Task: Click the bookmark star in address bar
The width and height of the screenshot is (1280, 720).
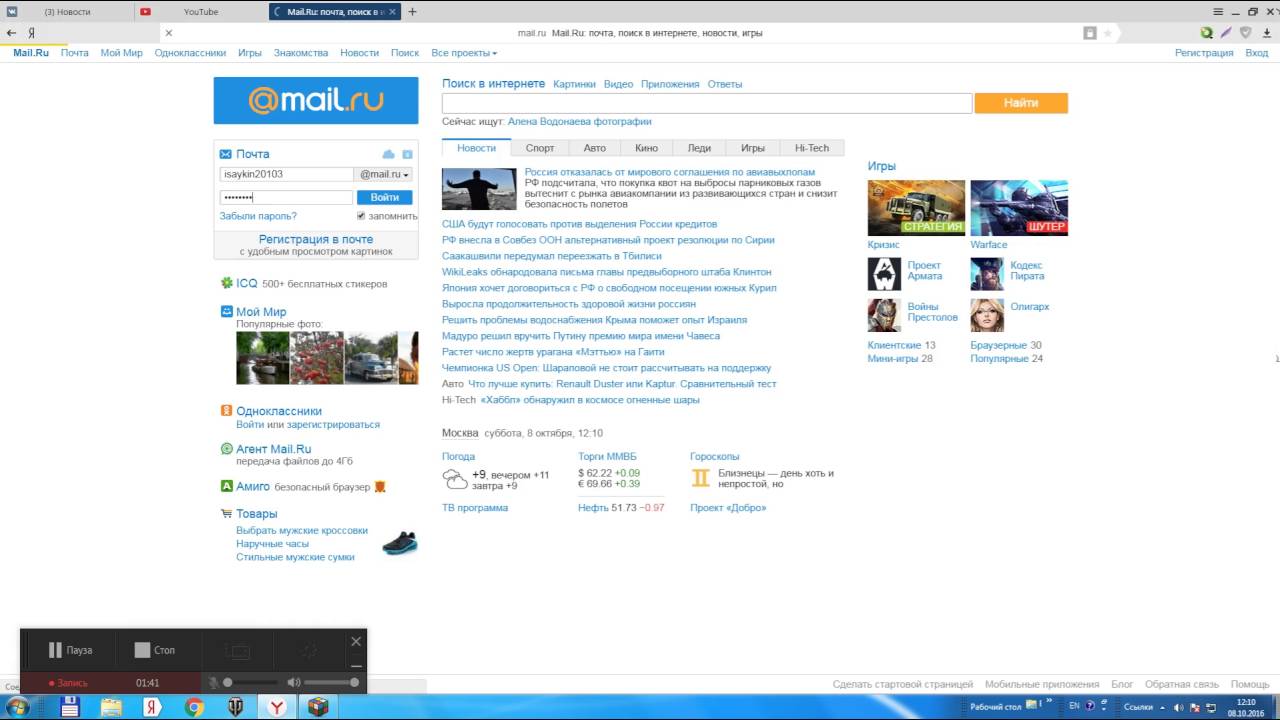Action: [1107, 33]
